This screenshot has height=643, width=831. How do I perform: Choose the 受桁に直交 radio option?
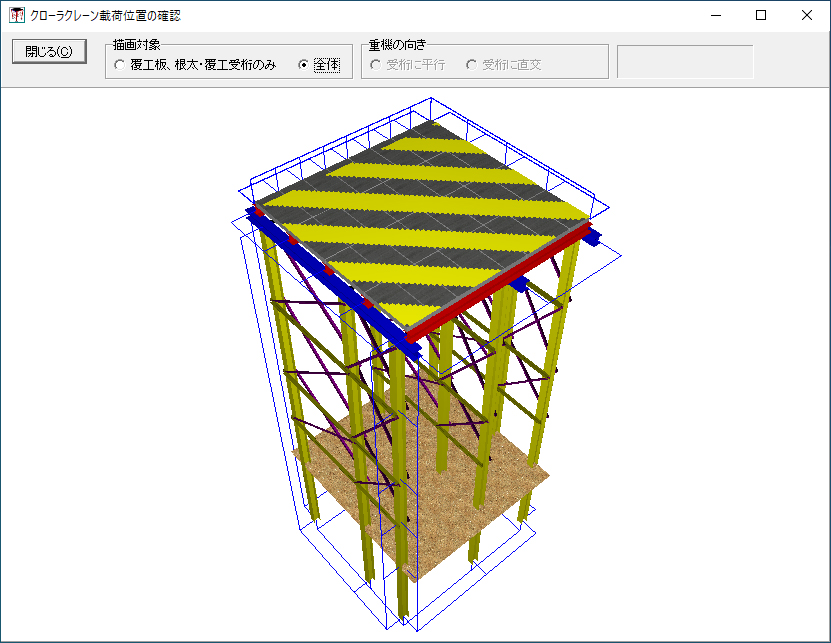[503, 65]
